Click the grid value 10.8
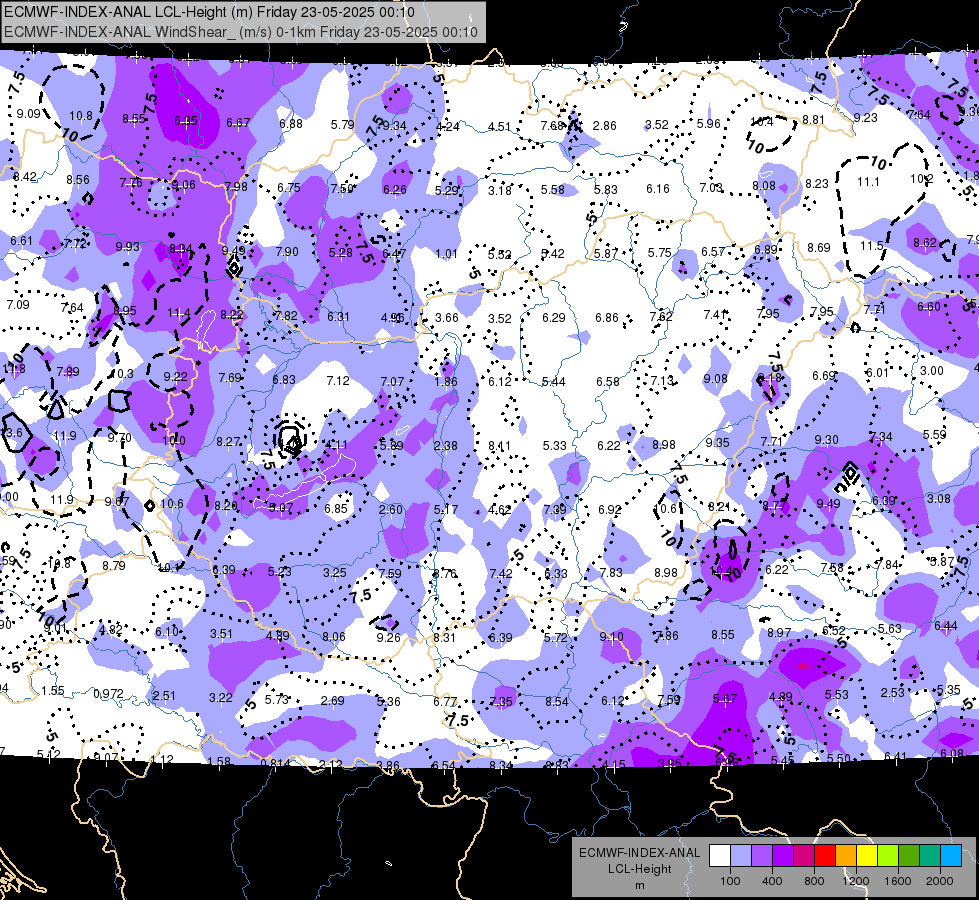The image size is (979, 900). point(81,116)
